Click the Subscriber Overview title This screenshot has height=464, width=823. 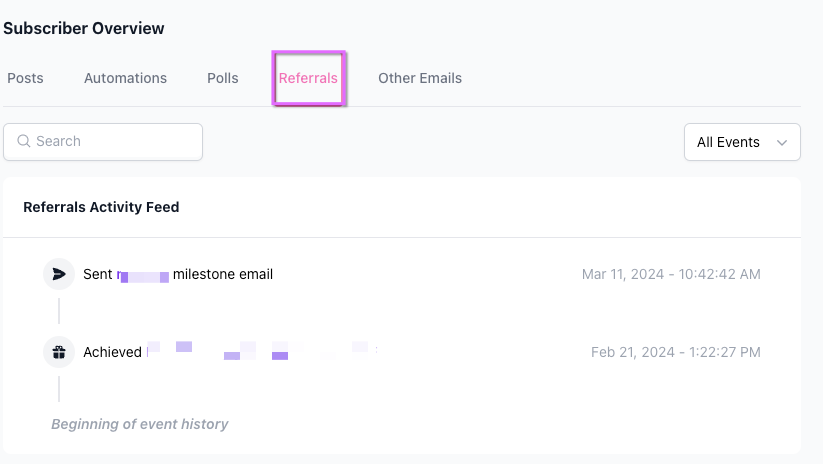(x=84, y=28)
